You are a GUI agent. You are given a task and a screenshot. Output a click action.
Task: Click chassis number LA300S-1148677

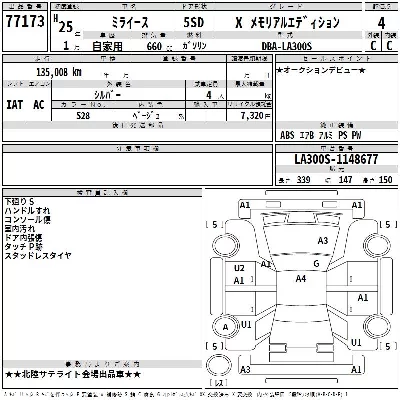336,159
